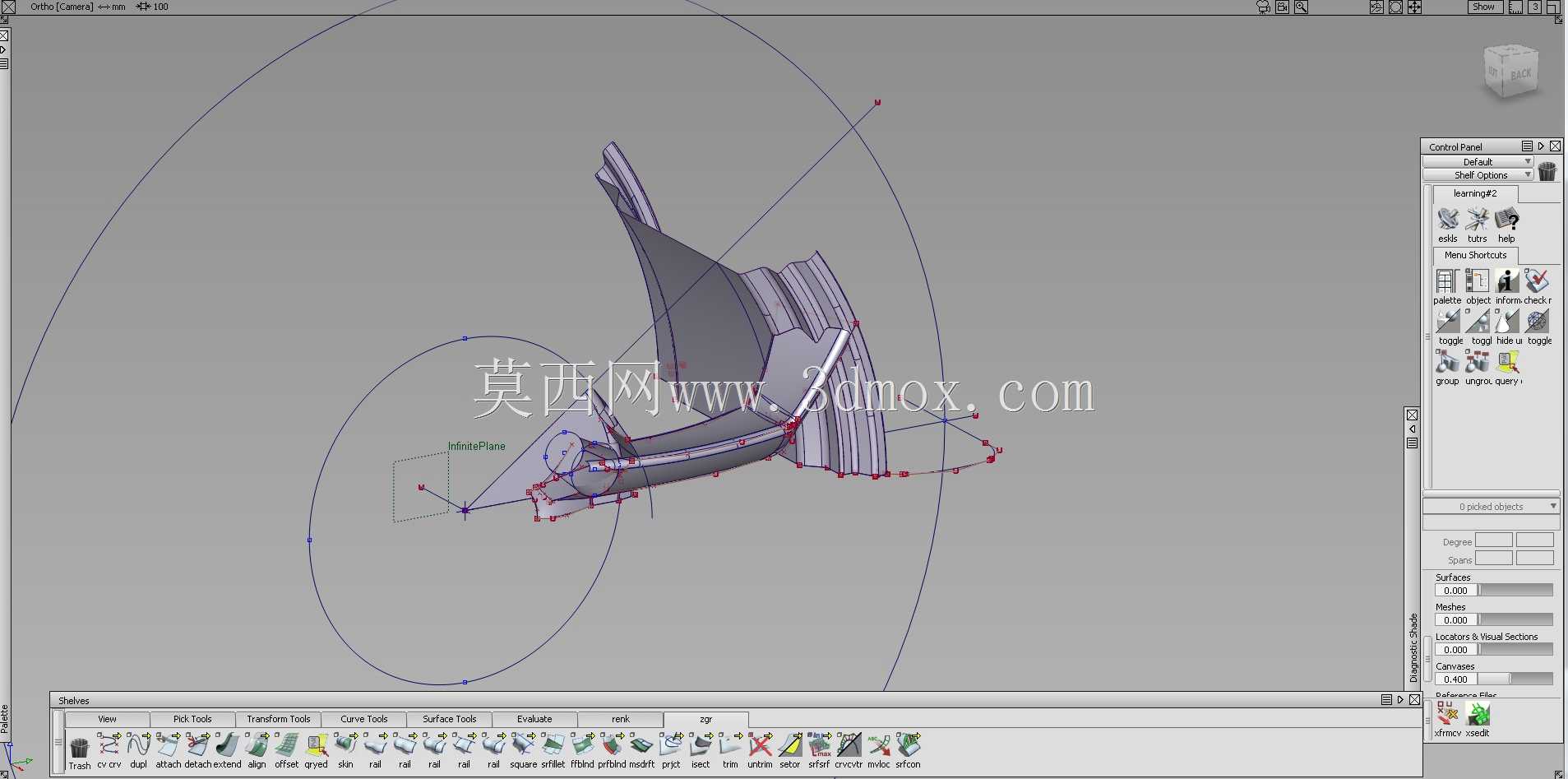Select the isect intersect tool

[x=701, y=745]
